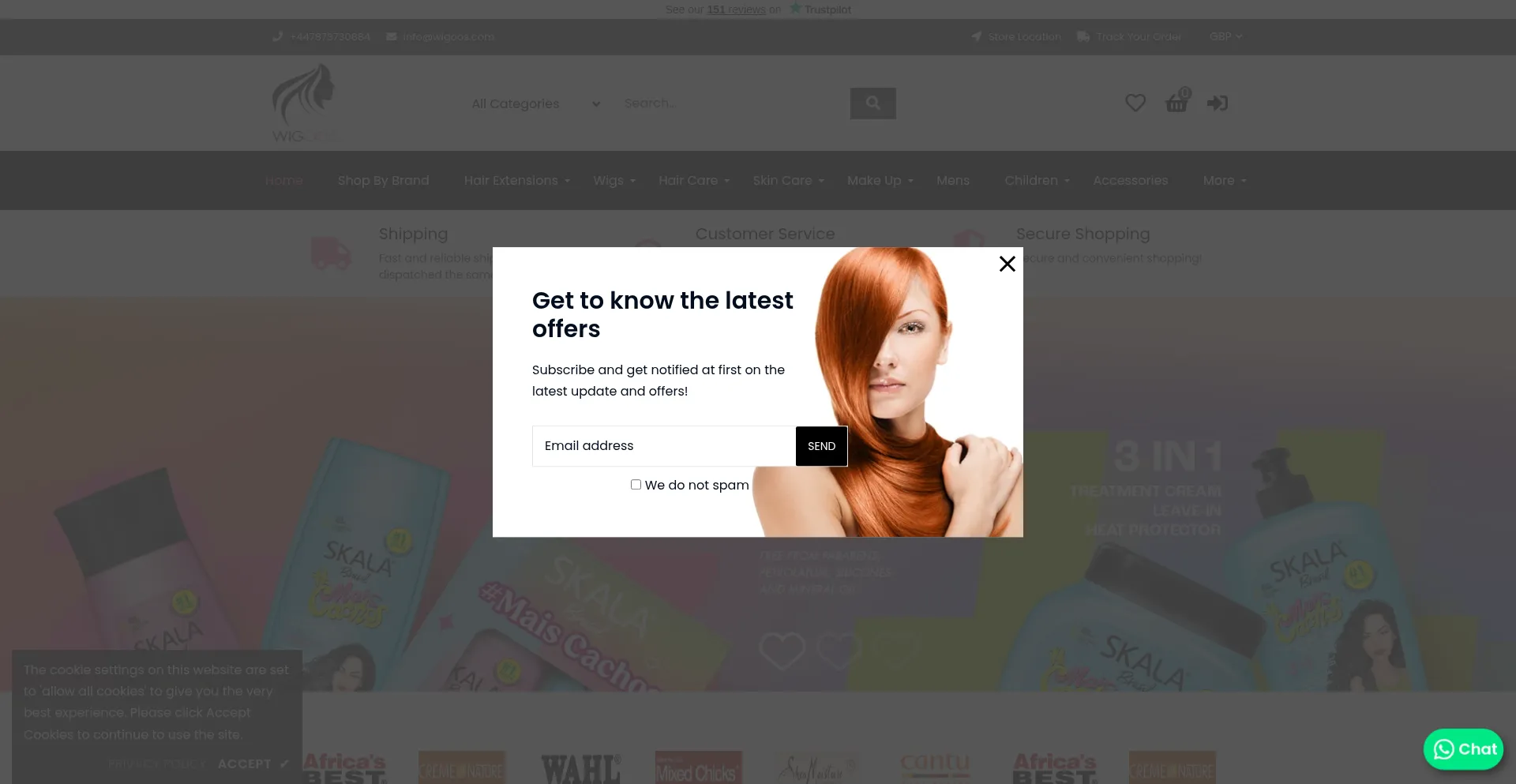Expand the Skin Care menu
The image size is (1516, 784).
coord(788,181)
